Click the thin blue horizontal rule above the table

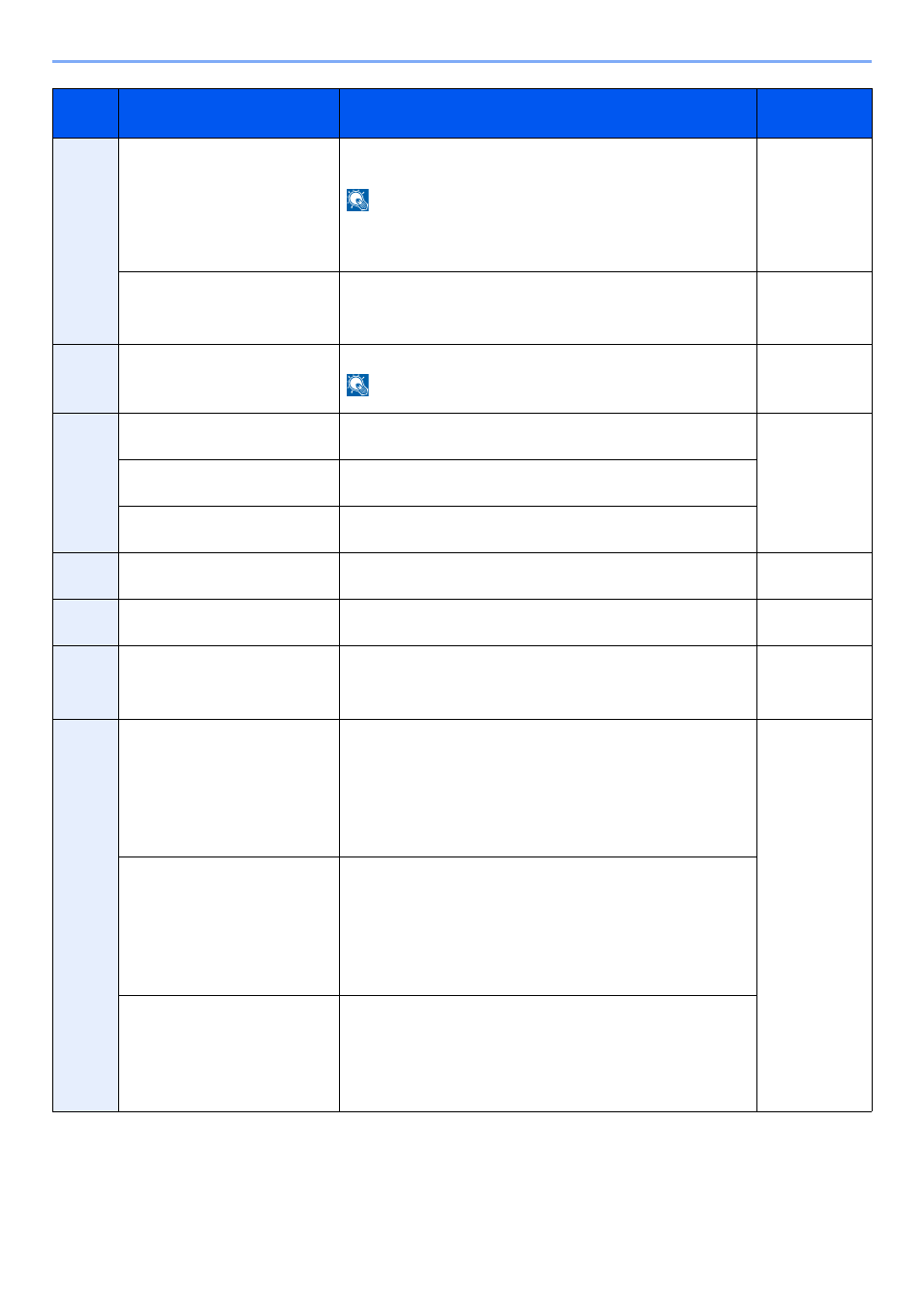(462, 62)
